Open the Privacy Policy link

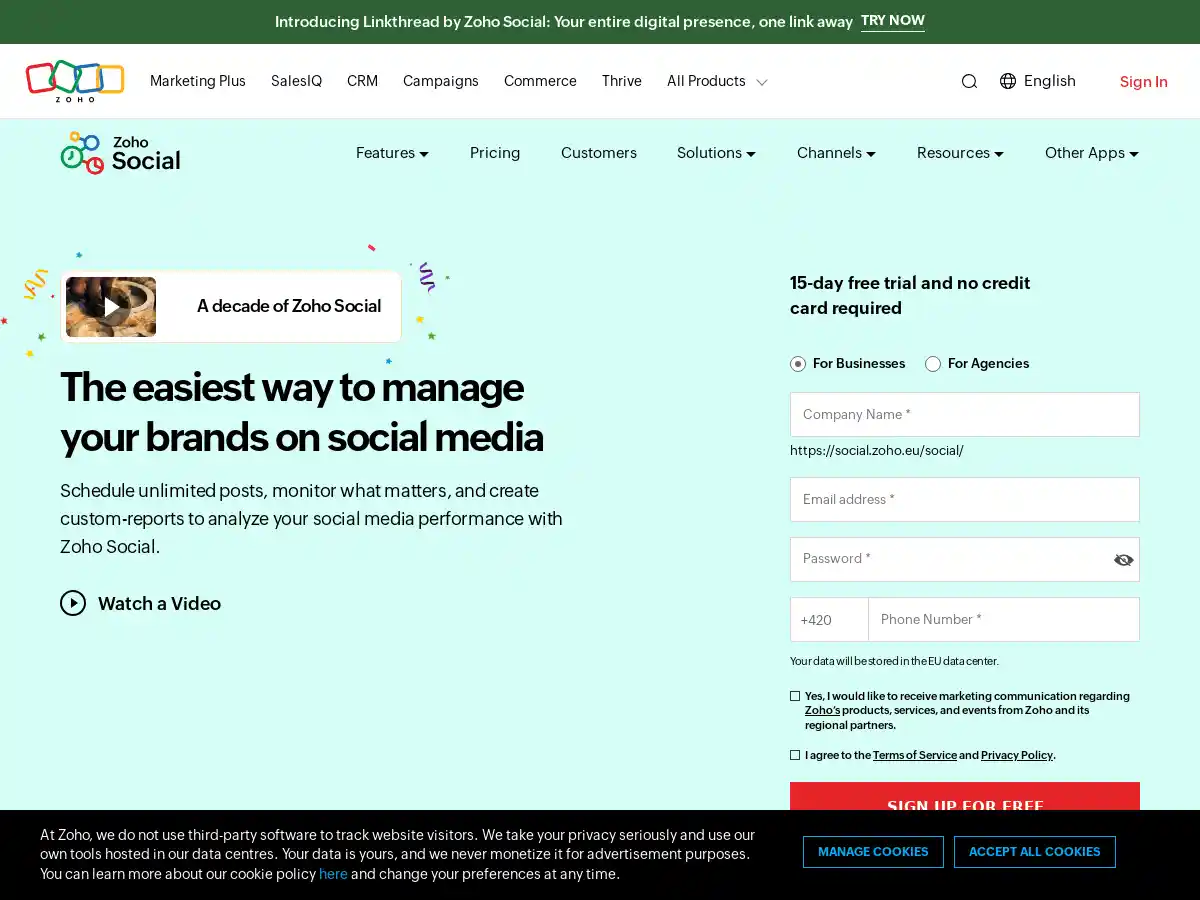click(1016, 755)
